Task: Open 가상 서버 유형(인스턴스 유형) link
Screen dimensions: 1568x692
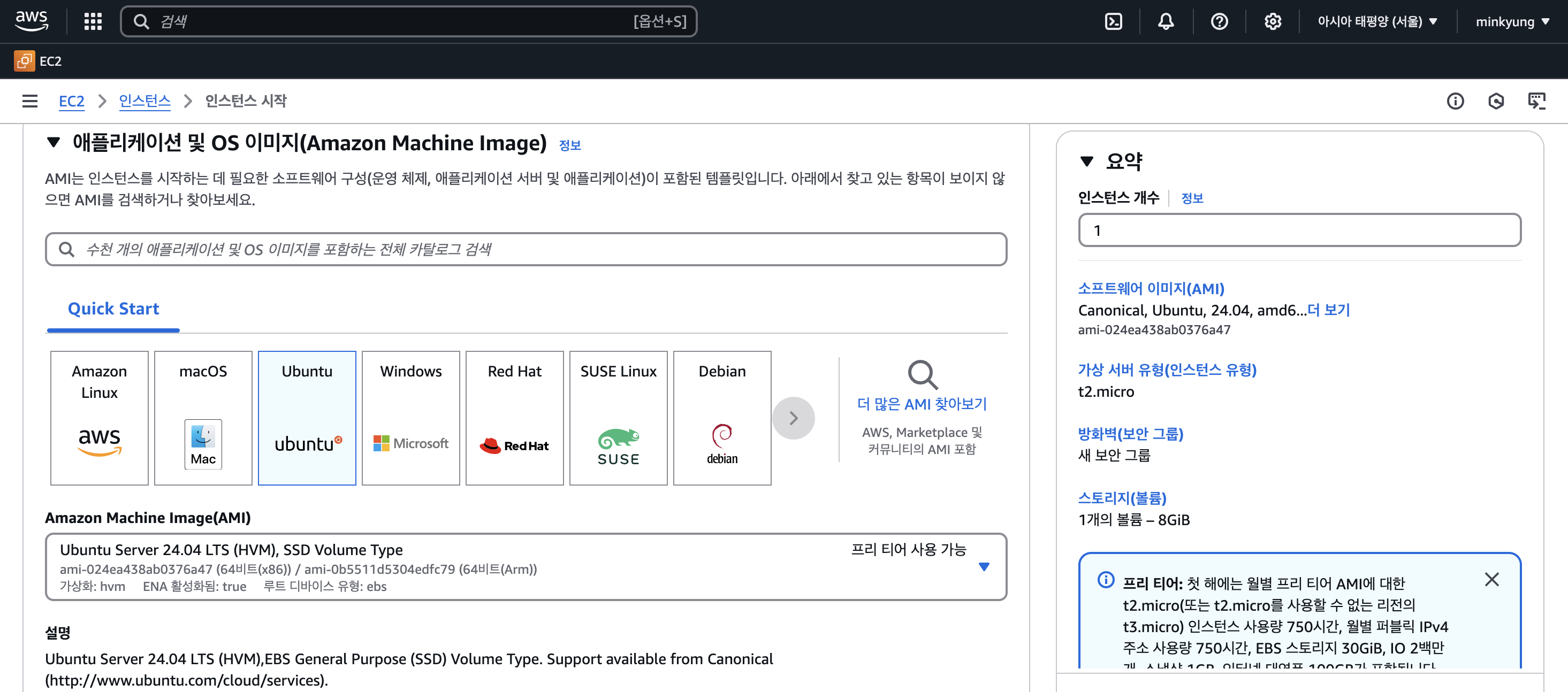Action: [1167, 370]
